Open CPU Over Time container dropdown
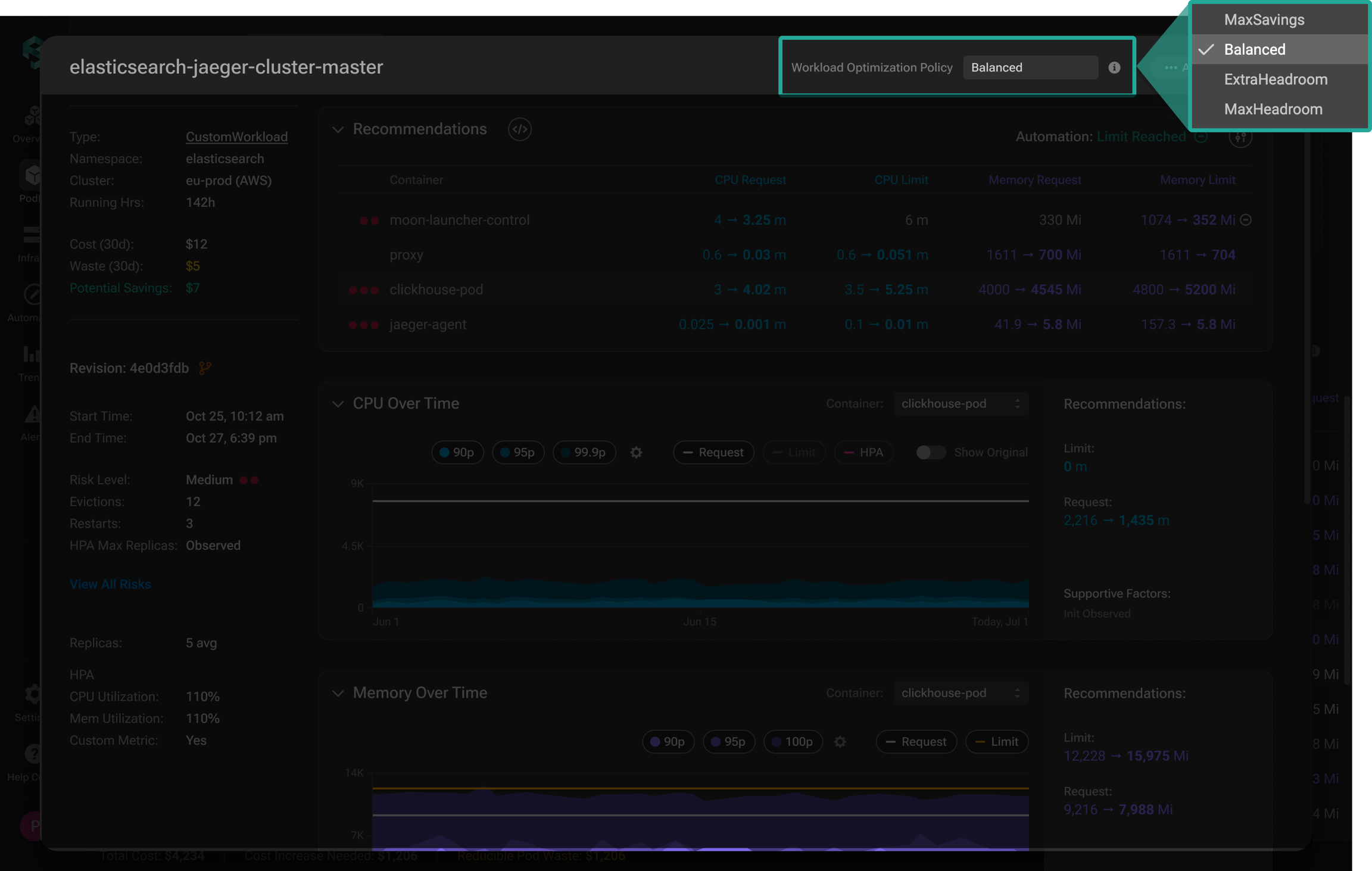Screen dimensions: 1372x871 pyautogui.click(x=961, y=403)
